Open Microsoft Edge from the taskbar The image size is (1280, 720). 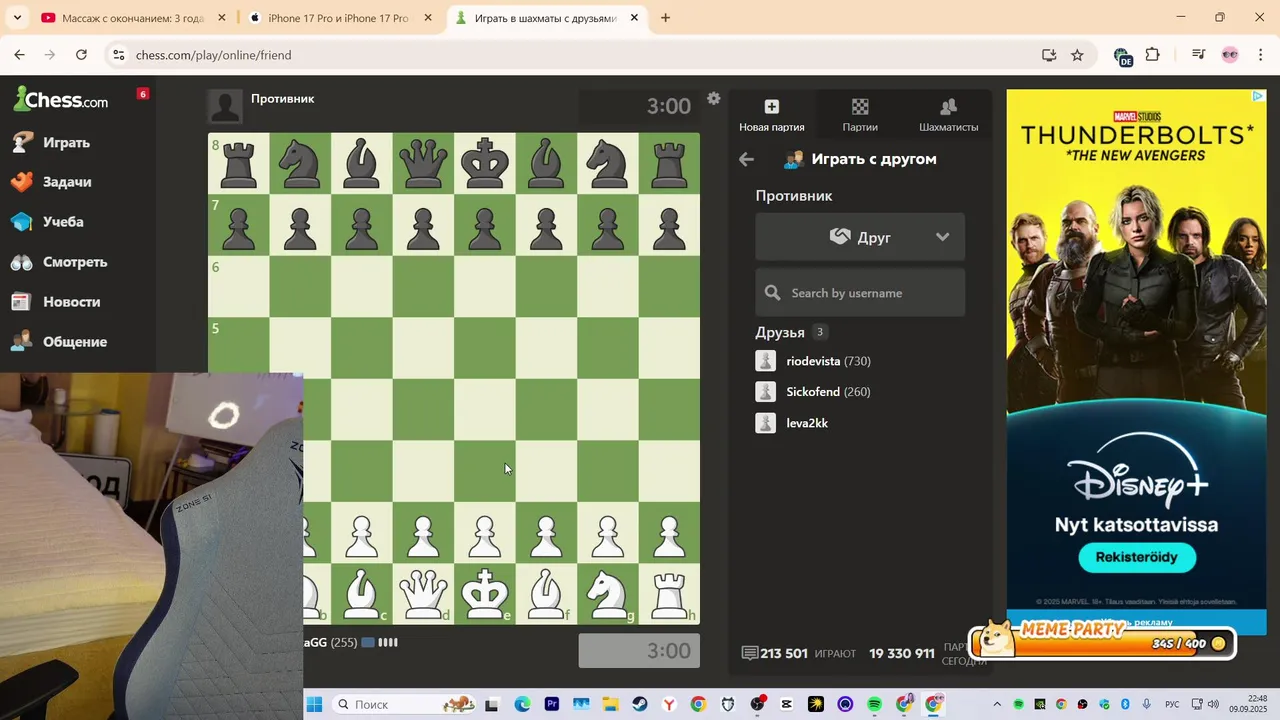click(x=522, y=704)
